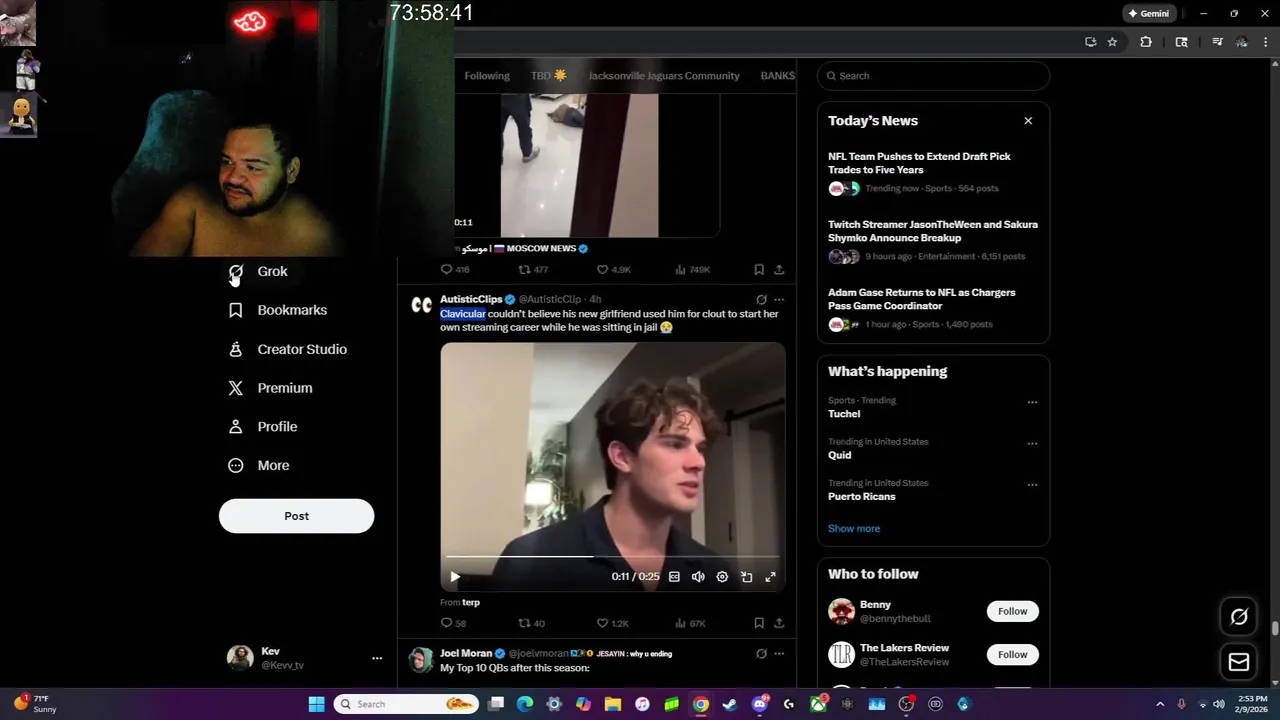Close the Today's News panel

(1028, 121)
